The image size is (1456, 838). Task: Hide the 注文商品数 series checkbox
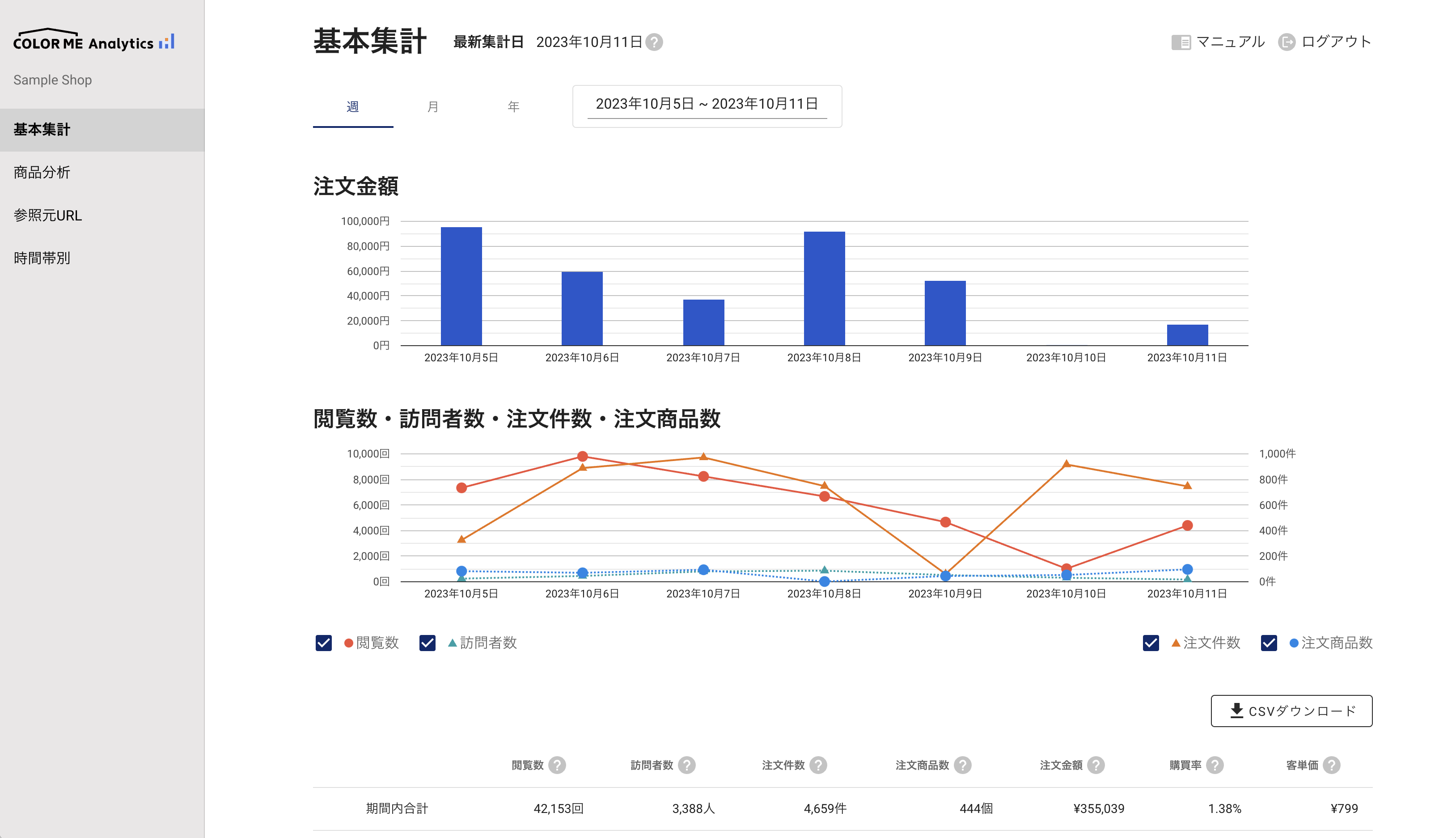pyautogui.click(x=1269, y=643)
